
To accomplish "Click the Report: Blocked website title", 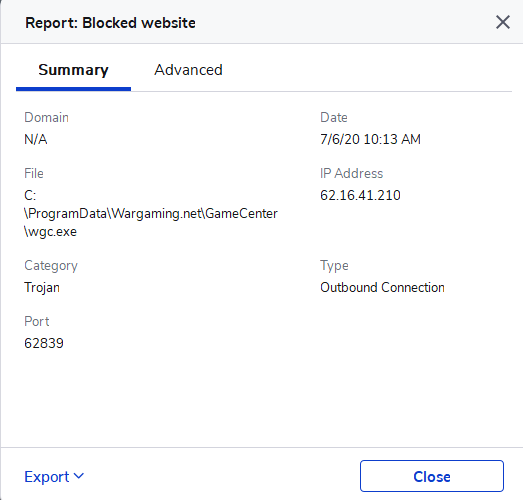I will [x=110, y=23].
